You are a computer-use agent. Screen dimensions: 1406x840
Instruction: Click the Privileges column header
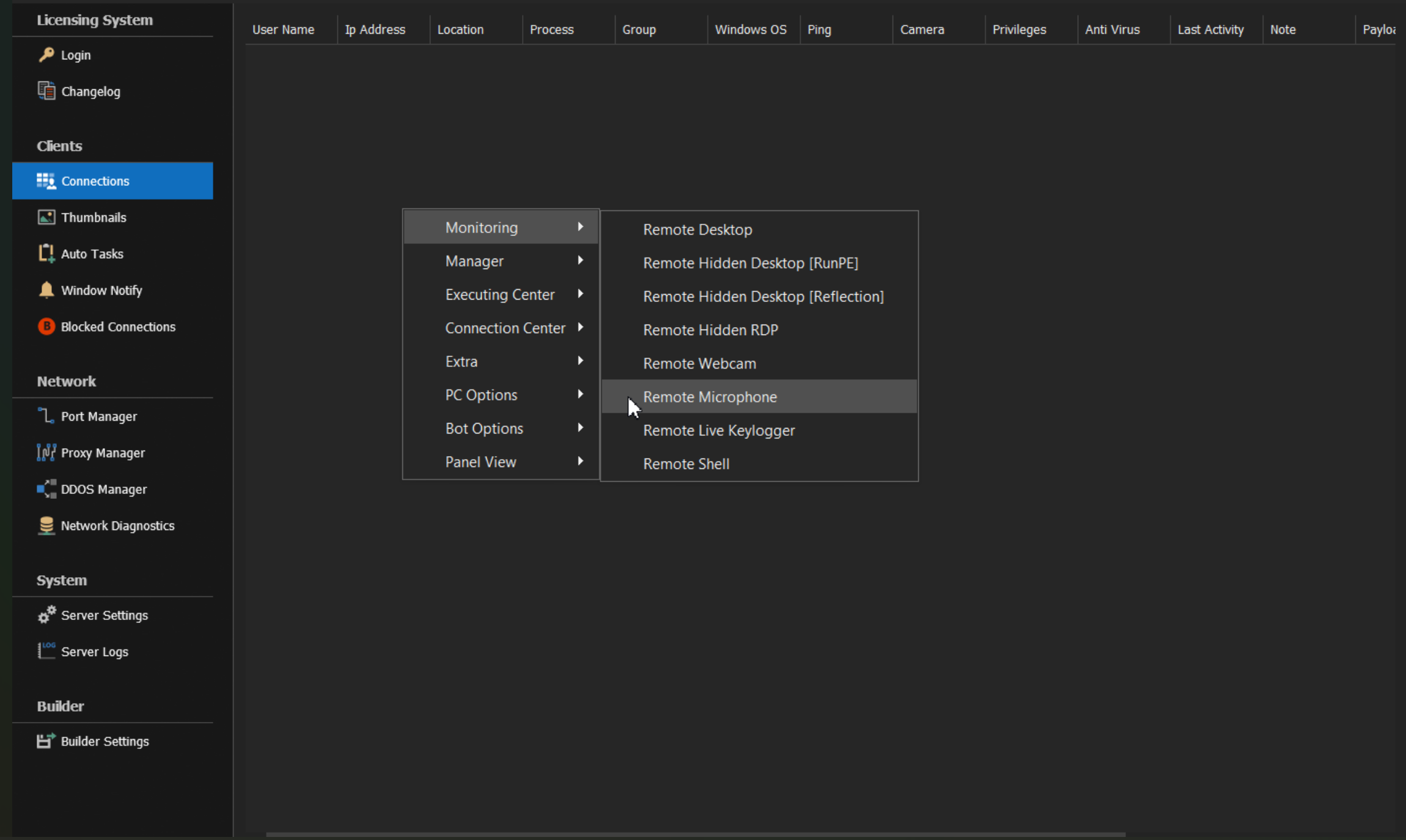pos(1031,29)
